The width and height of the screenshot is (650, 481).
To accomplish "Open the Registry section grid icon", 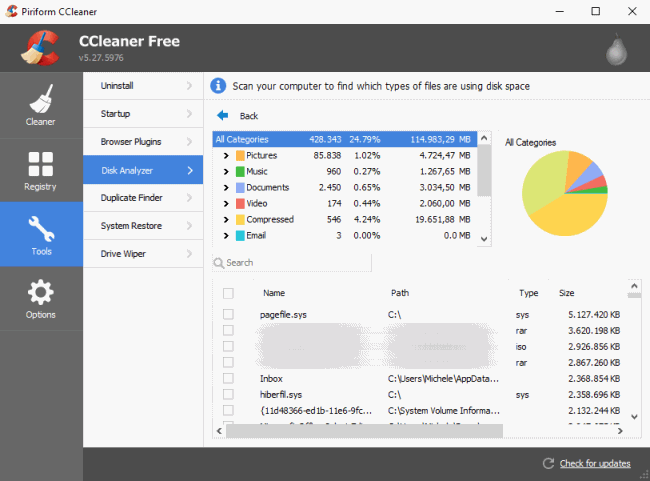I will (41, 164).
